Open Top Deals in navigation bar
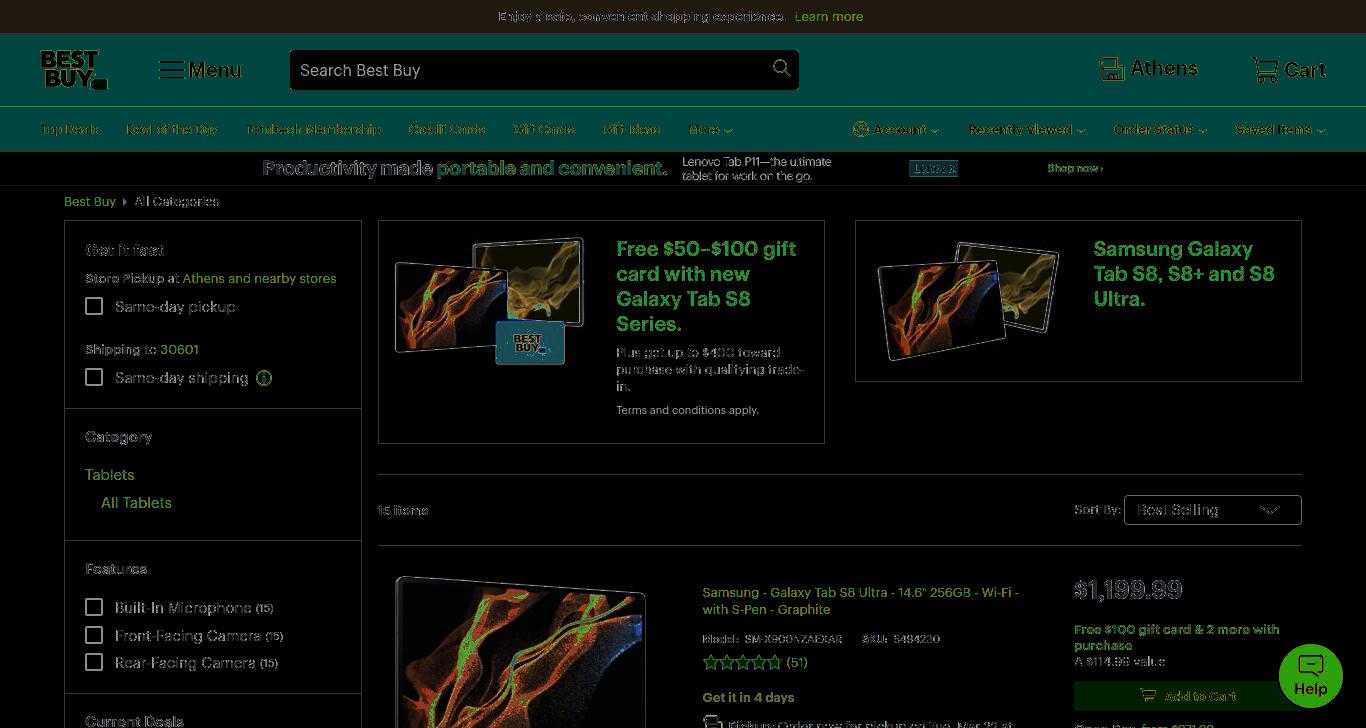The image size is (1366, 728). tap(70, 130)
